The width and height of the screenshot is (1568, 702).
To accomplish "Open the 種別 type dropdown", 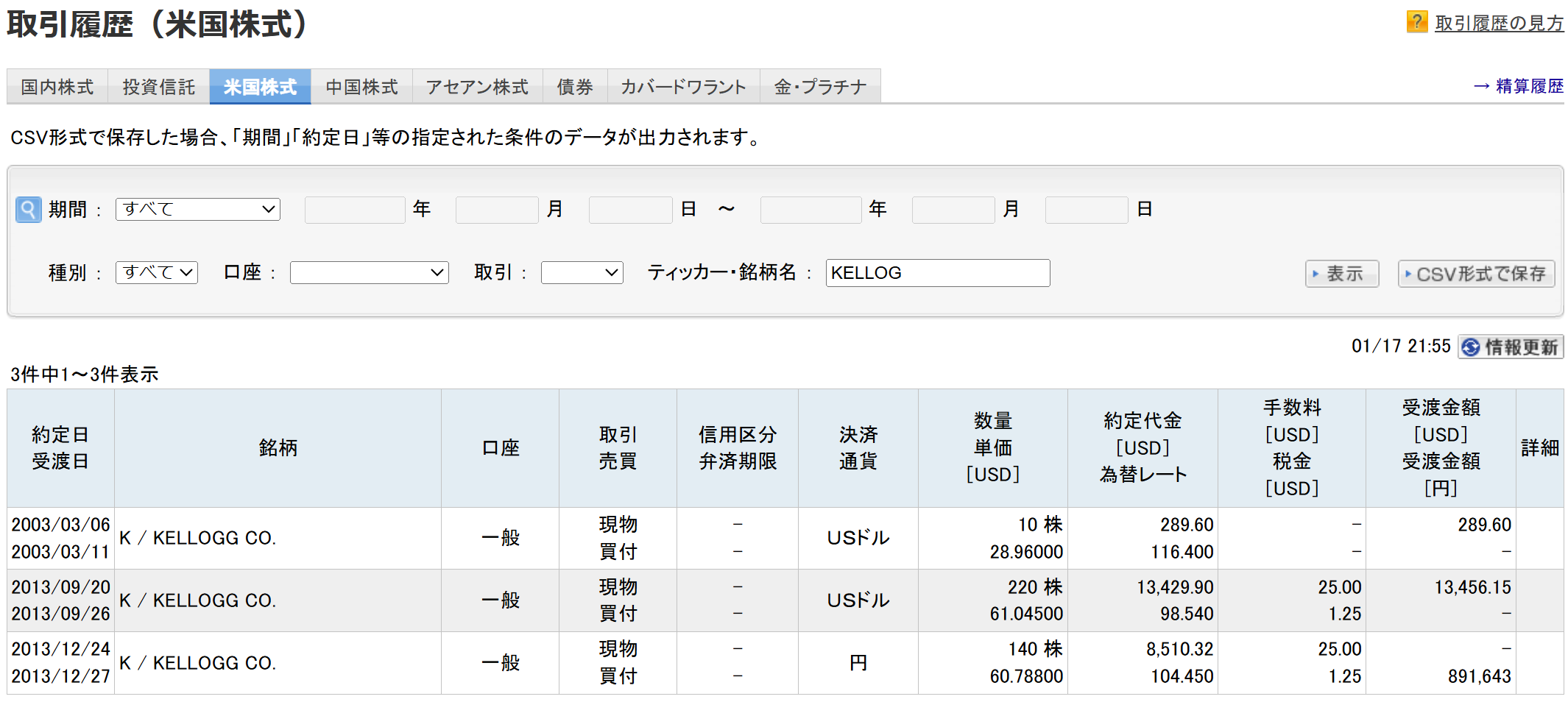I will [x=157, y=273].
